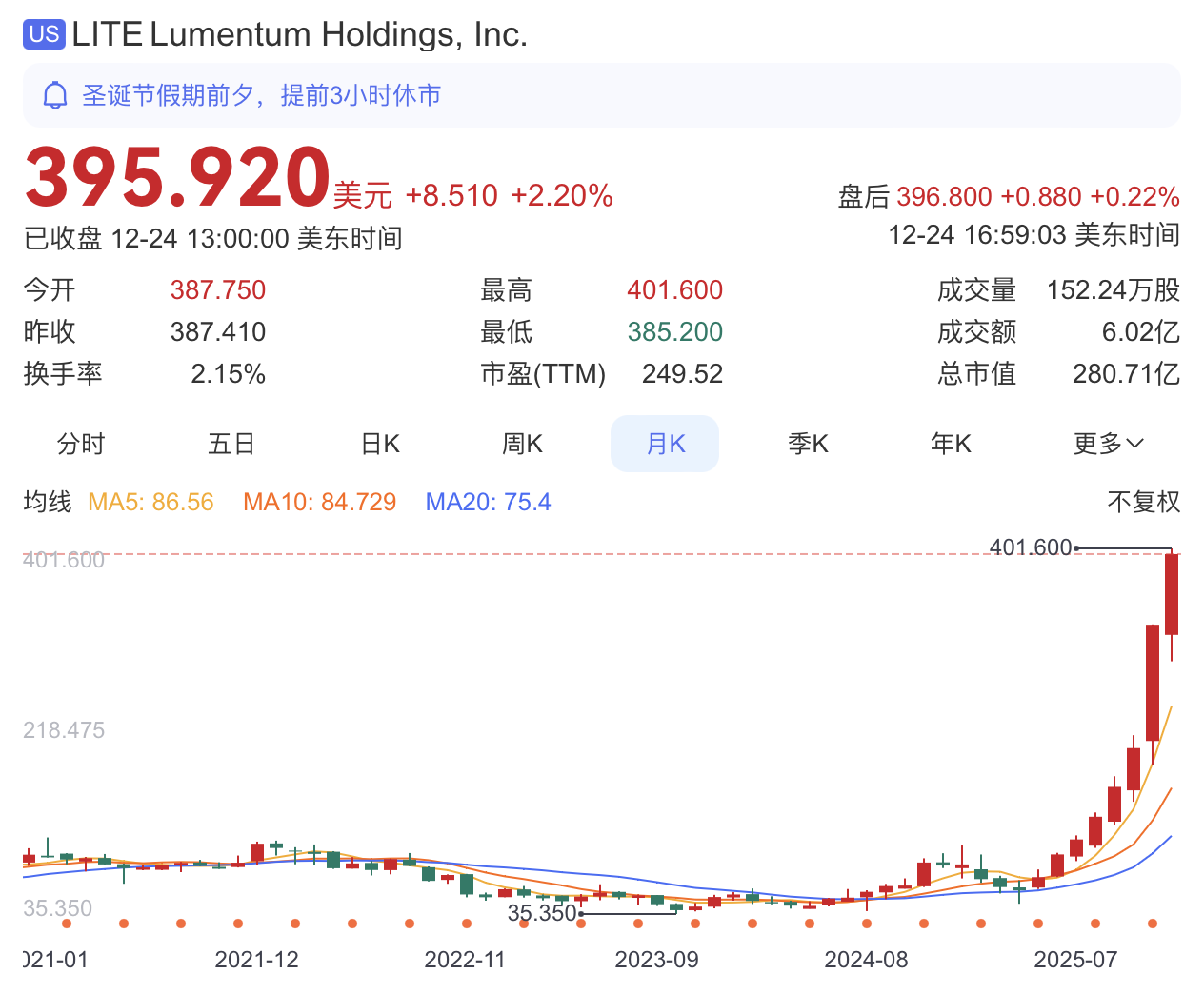The image size is (1204, 994).
Task: Click the MA5 moving average label
Action: (x=150, y=502)
